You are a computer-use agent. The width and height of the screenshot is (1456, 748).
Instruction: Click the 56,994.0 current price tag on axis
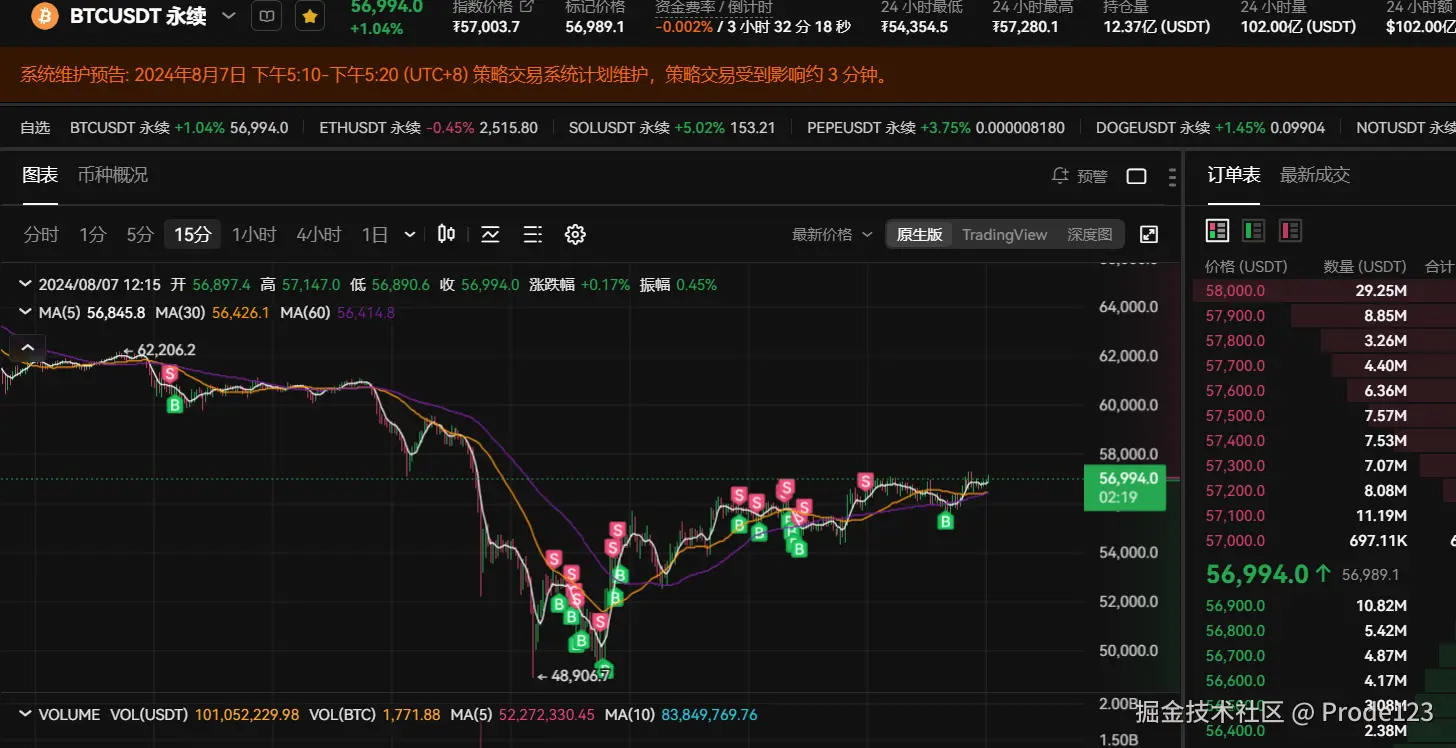pos(1125,486)
